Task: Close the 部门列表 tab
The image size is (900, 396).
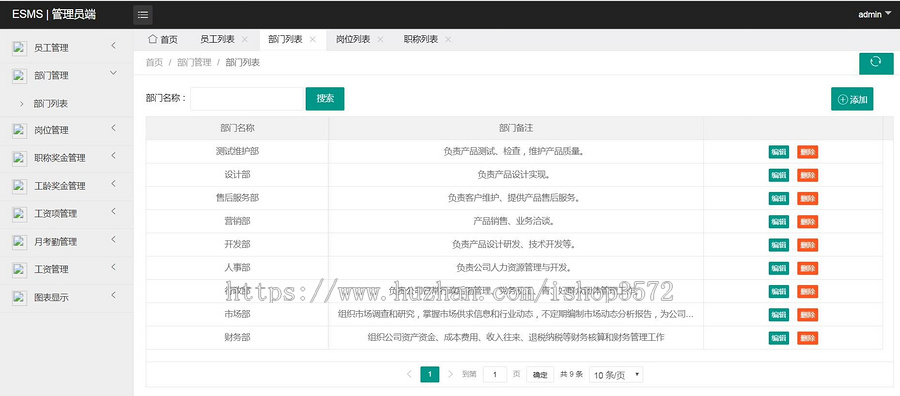Action: coord(312,40)
